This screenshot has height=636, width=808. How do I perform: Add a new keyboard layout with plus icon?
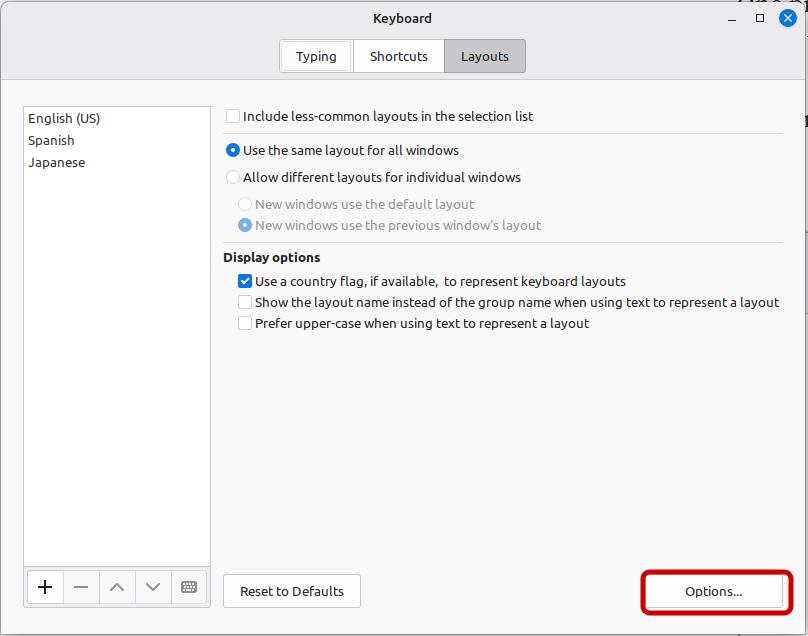tap(45, 587)
